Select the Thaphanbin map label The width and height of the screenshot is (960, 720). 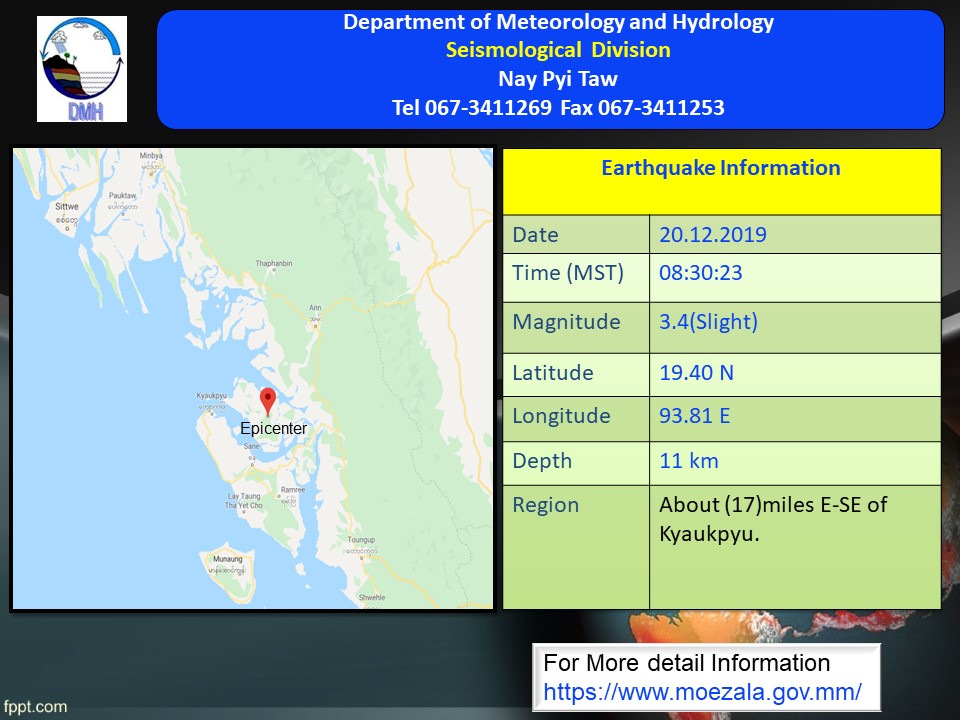274,263
